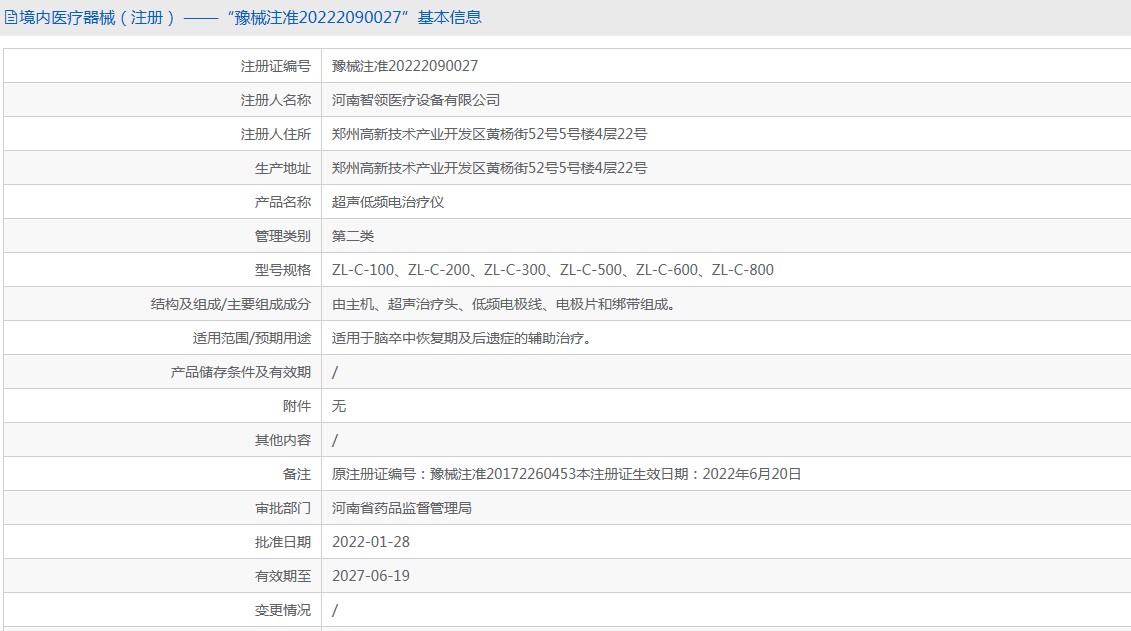The height and width of the screenshot is (631, 1131).
Task: Click the 有效期至 label
Action: tap(283, 575)
